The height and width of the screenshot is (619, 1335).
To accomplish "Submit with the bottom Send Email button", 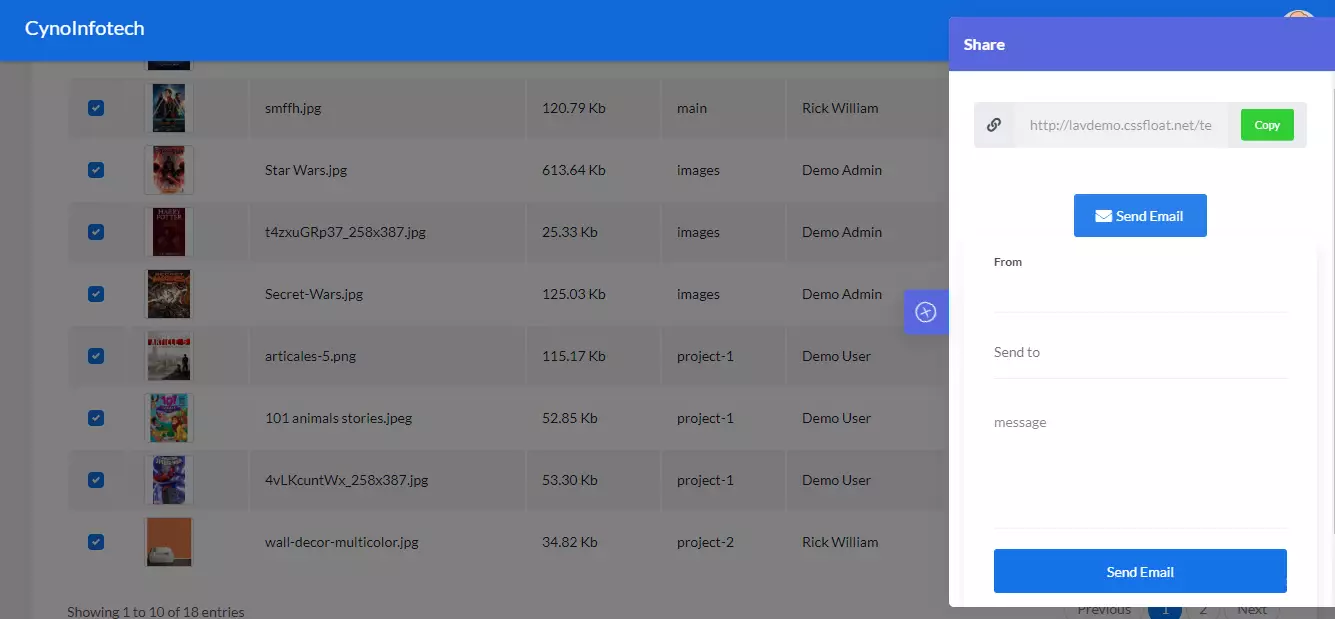I will 1140,571.
